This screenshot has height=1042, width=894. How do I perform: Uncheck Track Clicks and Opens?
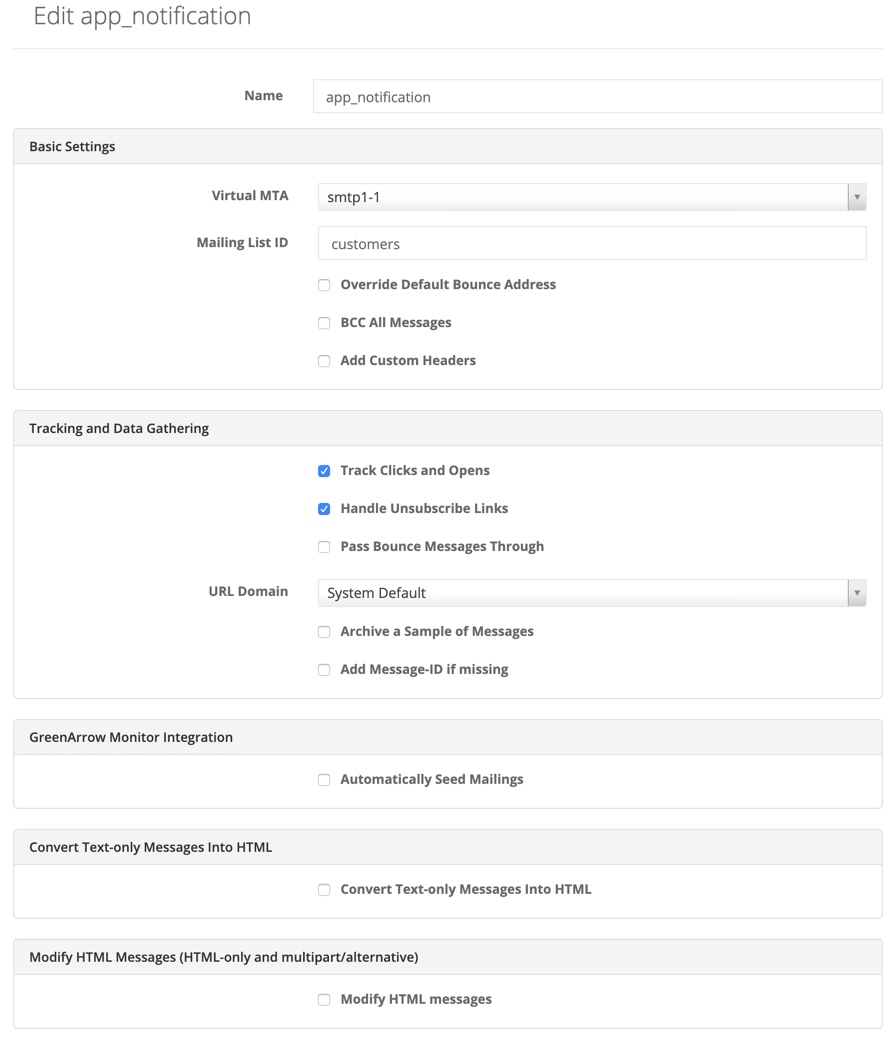pyautogui.click(x=324, y=471)
